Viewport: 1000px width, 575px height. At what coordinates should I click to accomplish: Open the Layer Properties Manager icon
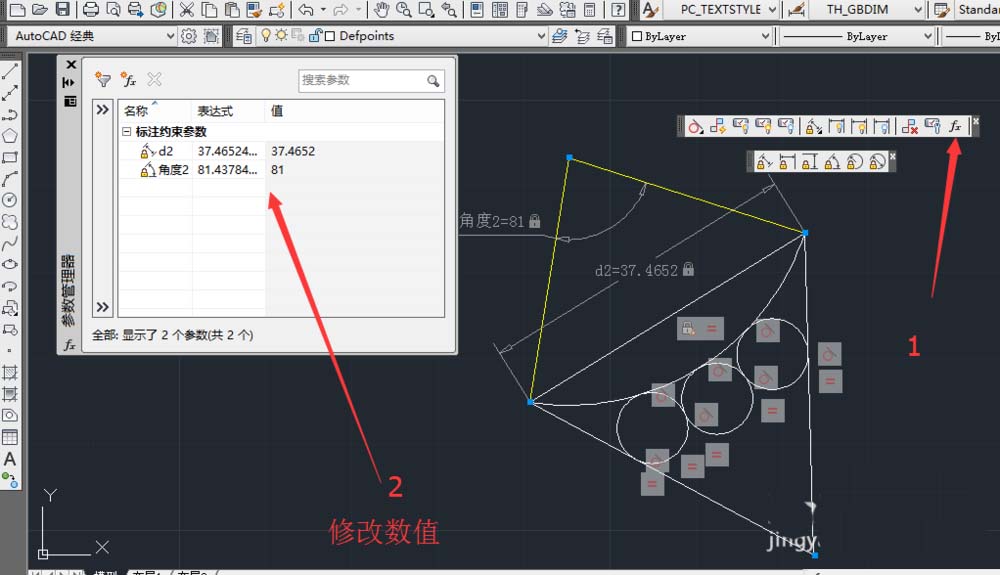pos(244,36)
